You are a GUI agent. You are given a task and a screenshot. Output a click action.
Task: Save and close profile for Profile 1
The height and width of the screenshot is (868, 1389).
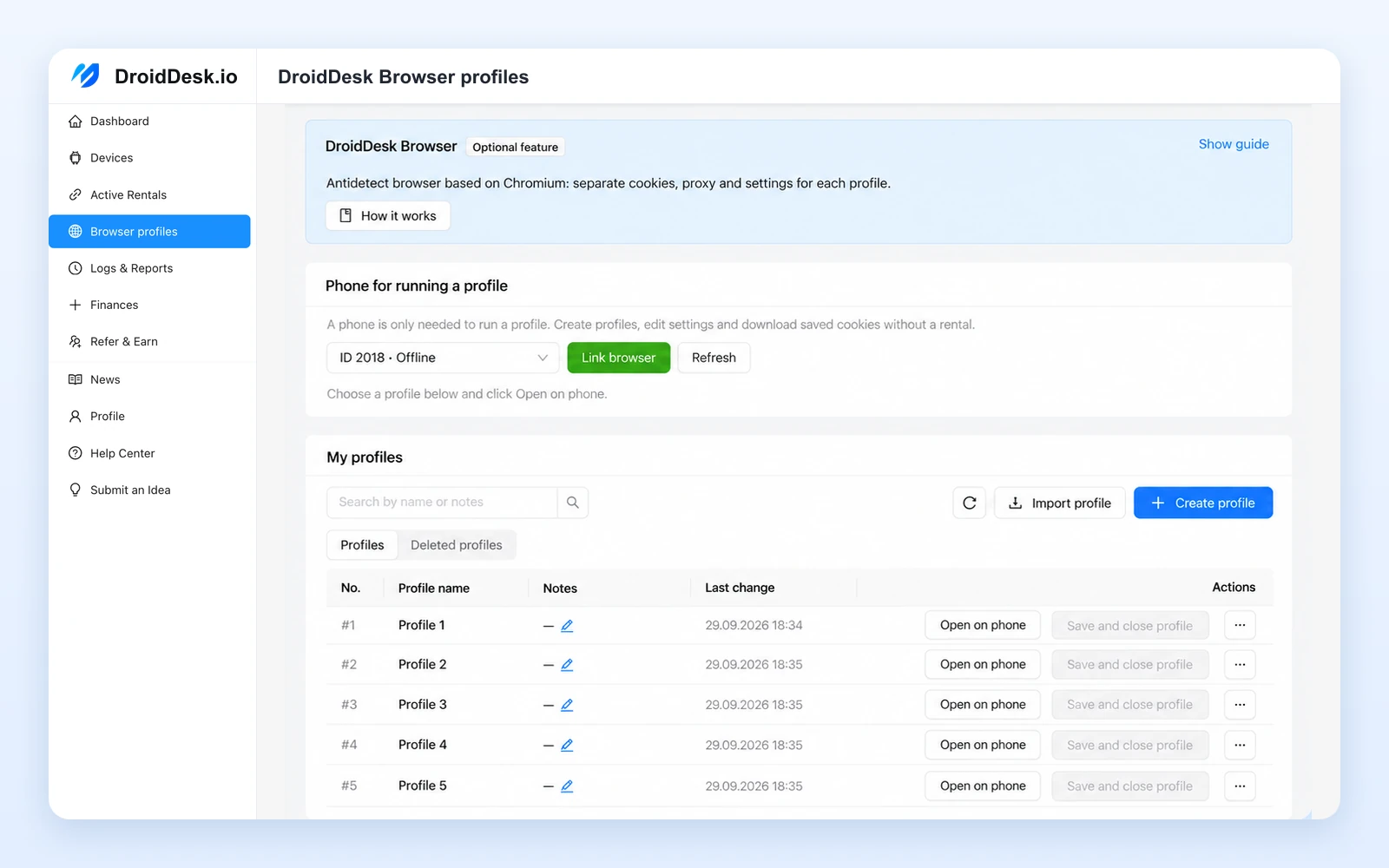tap(1130, 625)
